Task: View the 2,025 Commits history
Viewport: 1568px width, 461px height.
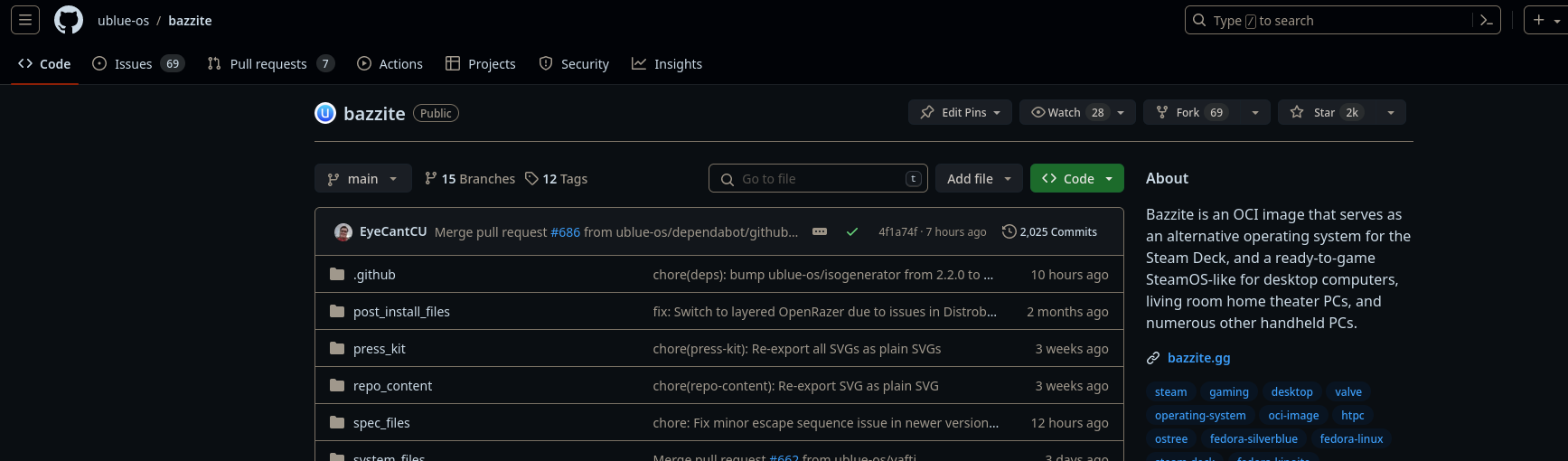Action: 1049,232
